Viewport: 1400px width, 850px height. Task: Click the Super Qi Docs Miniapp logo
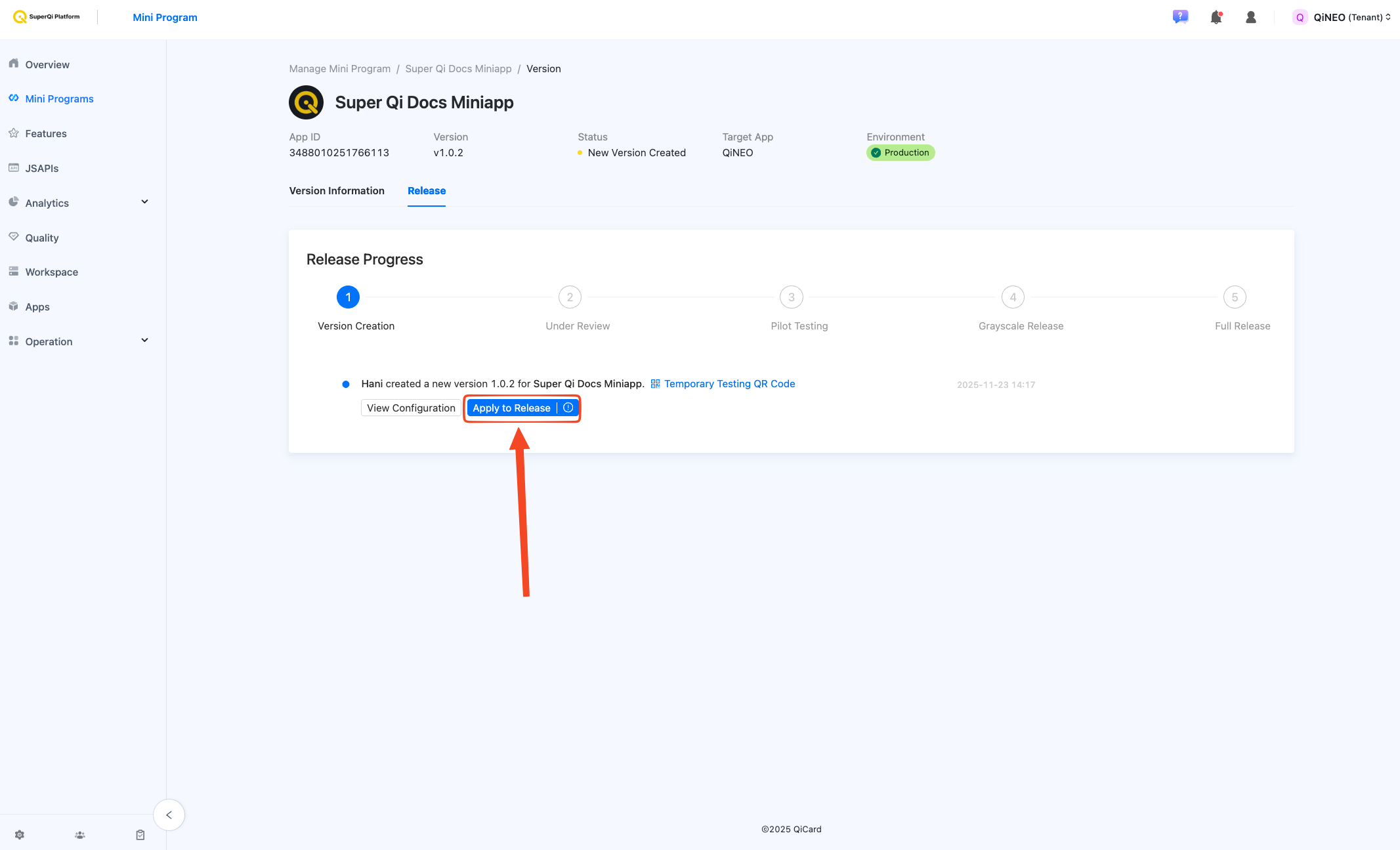tap(307, 102)
